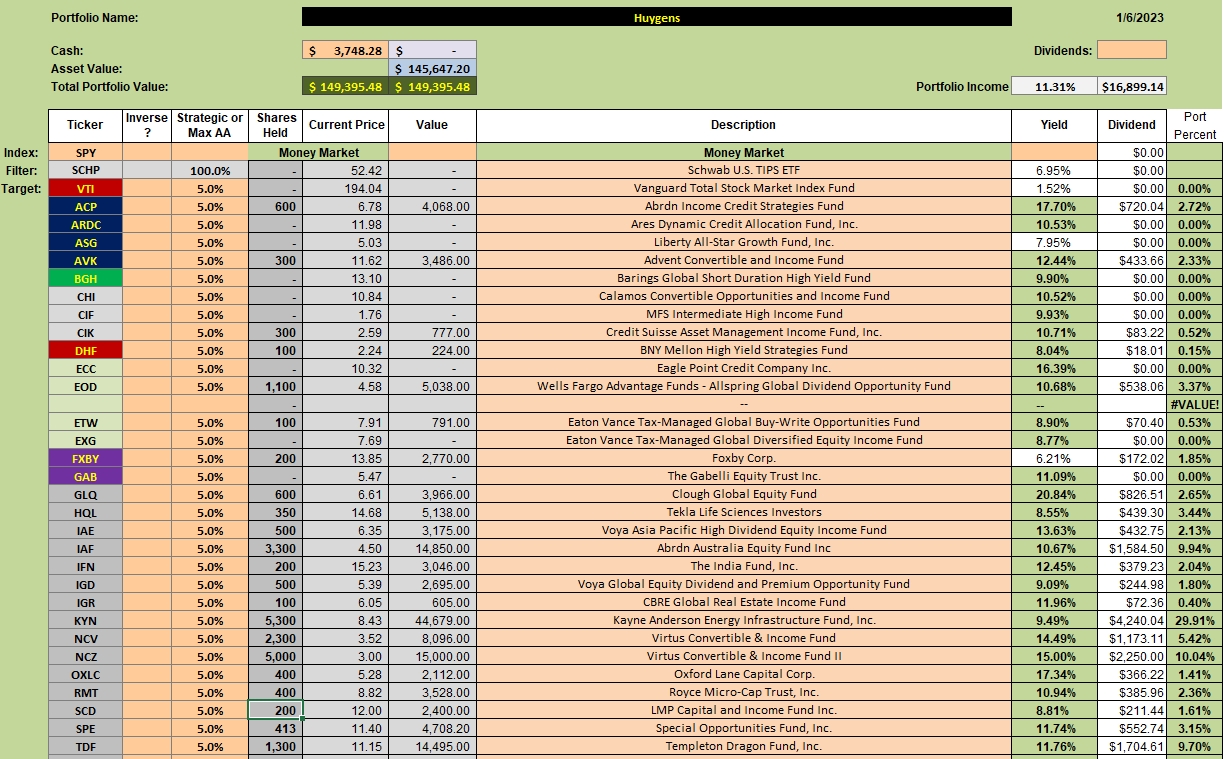Viewport: 1228px width, 759px height.
Task: Select the empty Dividends input cell
Action: click(1131, 50)
